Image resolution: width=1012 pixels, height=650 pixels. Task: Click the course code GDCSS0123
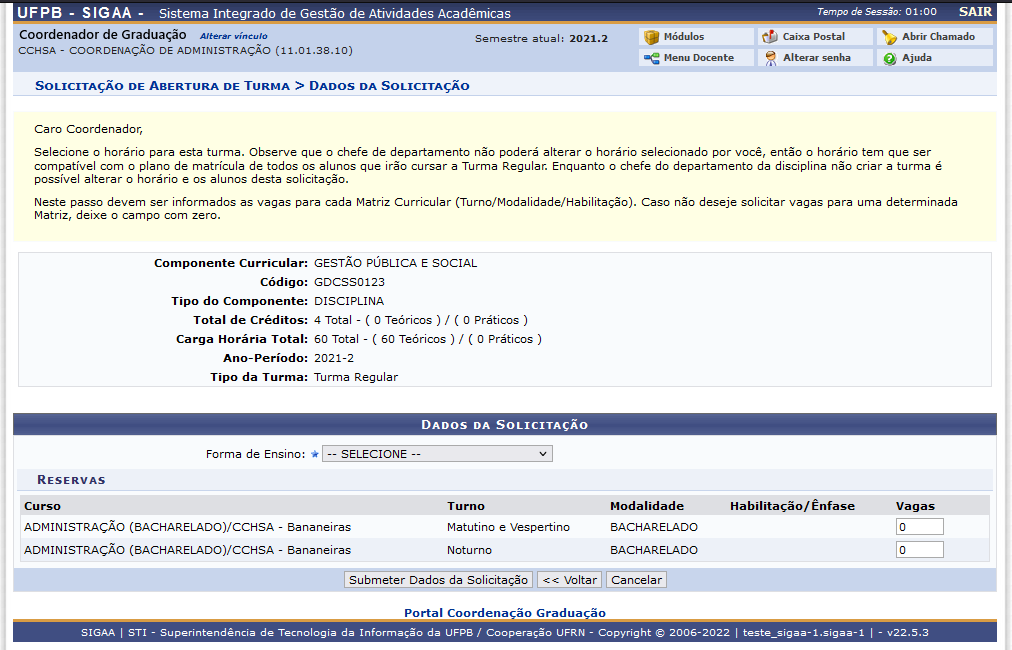coord(349,282)
